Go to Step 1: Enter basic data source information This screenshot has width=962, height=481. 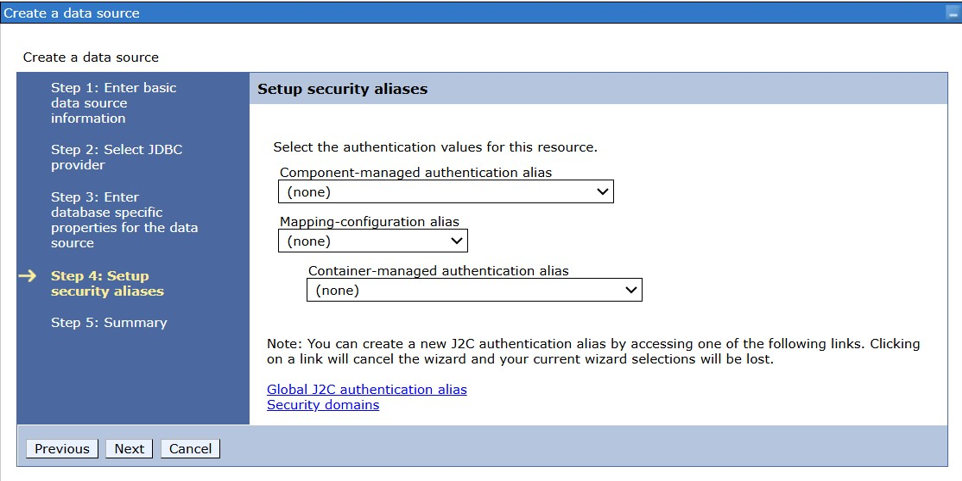[113, 103]
